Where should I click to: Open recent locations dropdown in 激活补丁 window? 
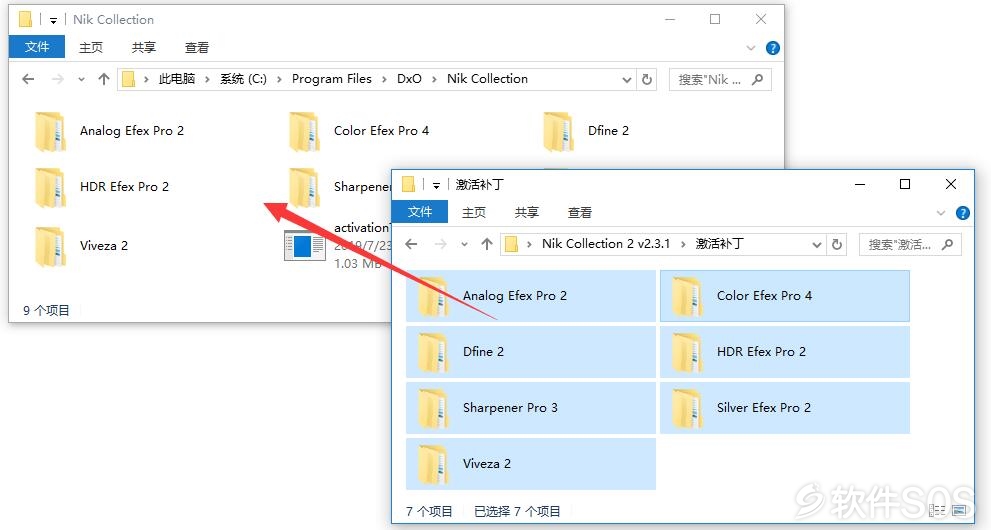(465, 244)
